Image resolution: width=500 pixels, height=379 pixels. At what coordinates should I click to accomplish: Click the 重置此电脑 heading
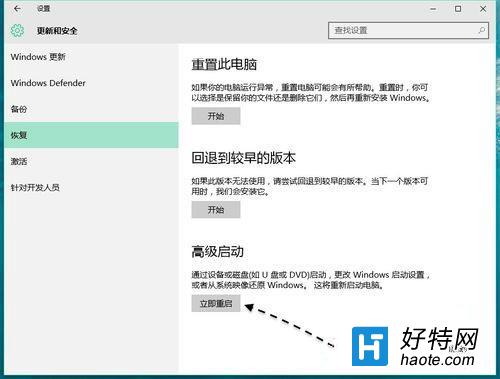224,64
